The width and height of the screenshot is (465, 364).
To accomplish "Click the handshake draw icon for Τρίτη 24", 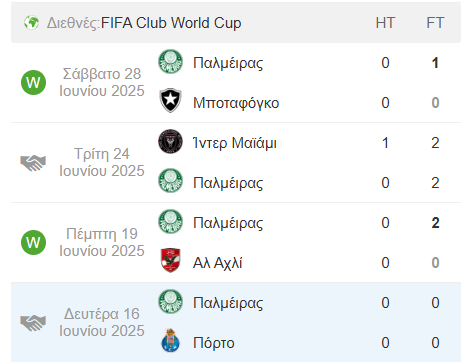I will 33,163.
